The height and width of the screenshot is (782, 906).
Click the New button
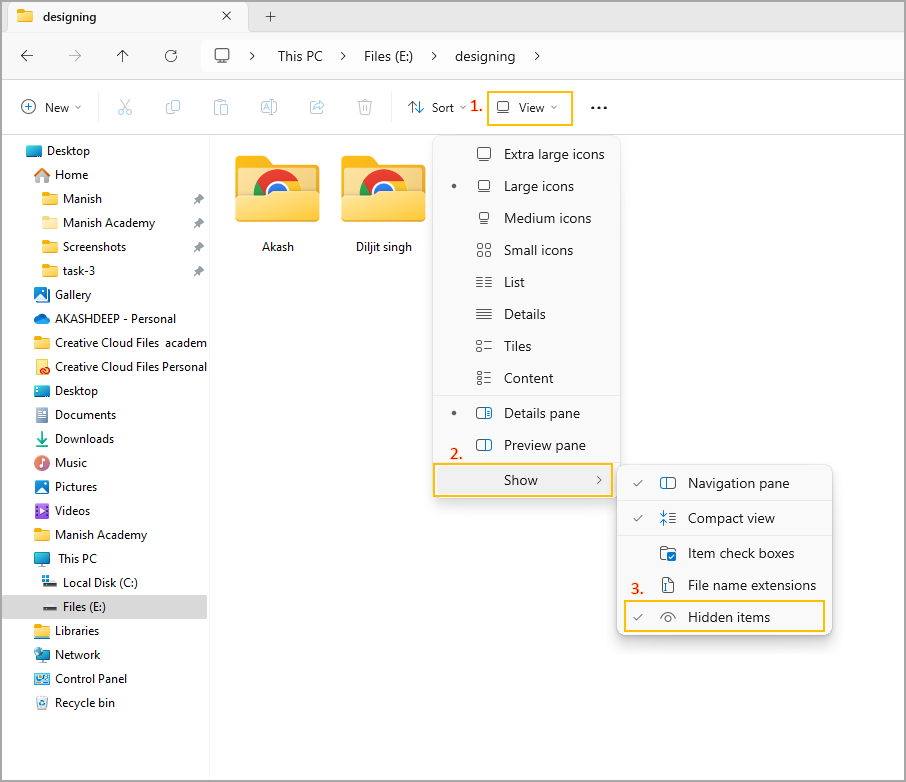(x=50, y=108)
